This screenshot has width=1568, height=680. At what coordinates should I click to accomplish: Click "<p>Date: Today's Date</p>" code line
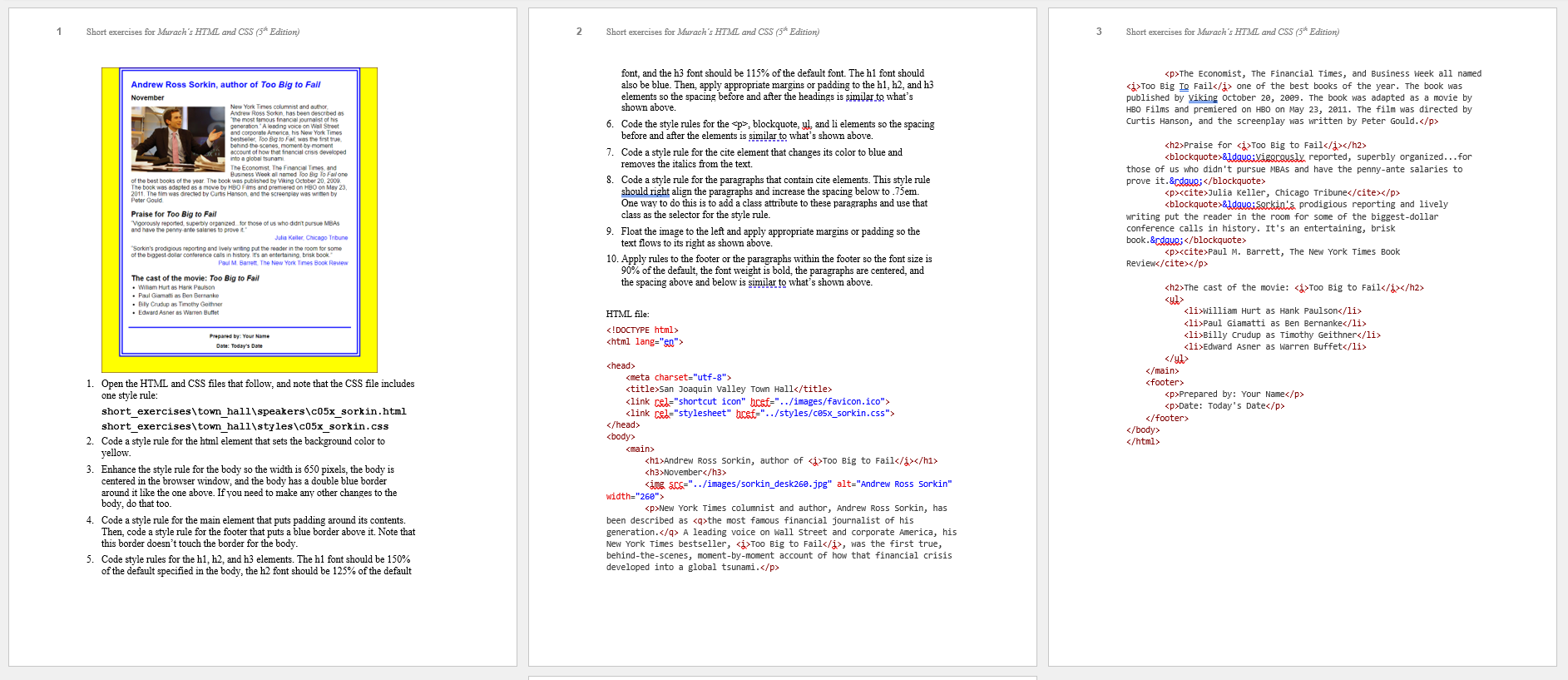[1224, 406]
